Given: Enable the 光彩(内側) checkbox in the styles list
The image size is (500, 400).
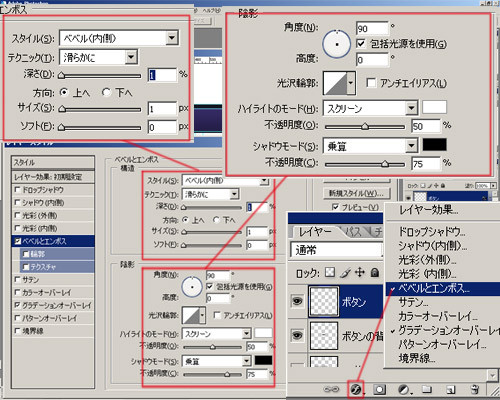Looking at the screenshot, I should click(18, 228).
